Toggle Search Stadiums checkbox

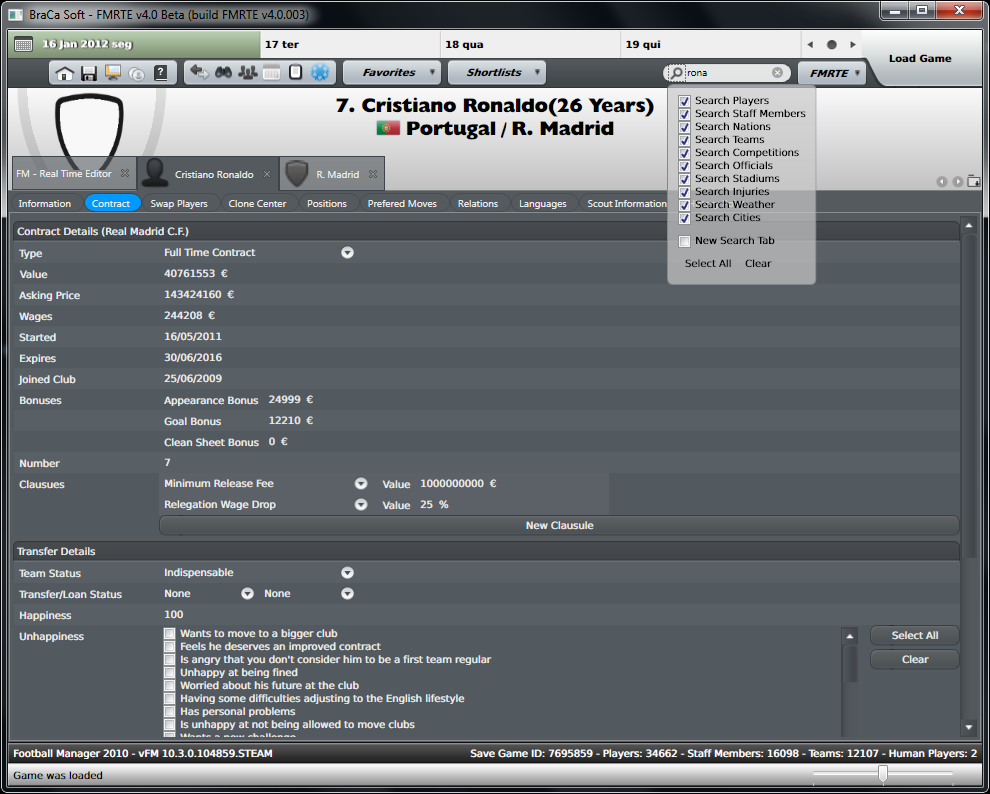pyautogui.click(x=684, y=179)
